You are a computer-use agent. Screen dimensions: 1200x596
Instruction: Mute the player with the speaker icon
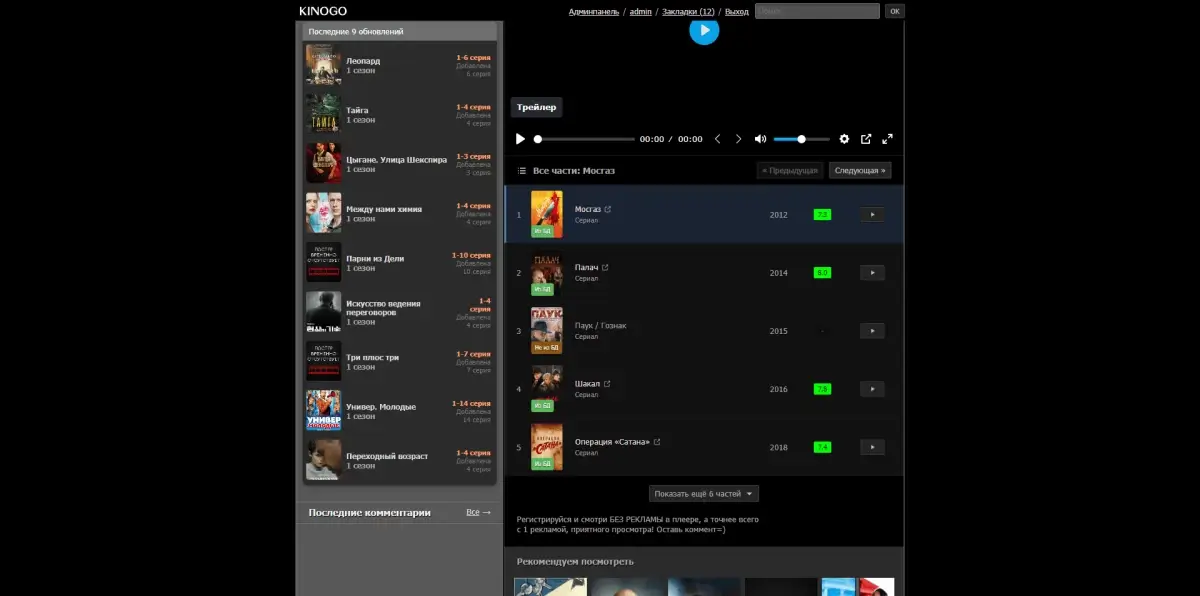[x=760, y=139]
